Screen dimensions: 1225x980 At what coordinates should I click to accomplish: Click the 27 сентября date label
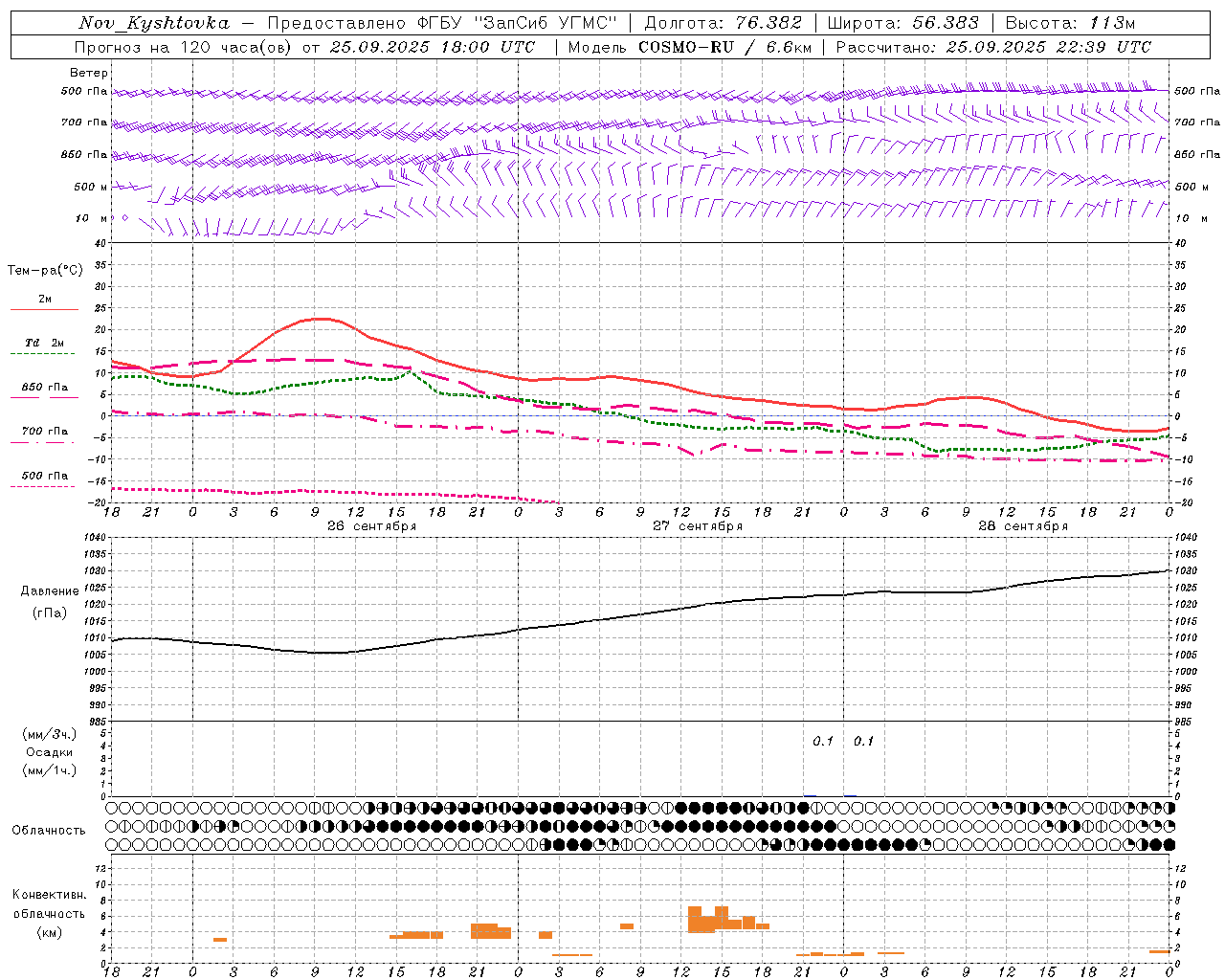pos(698,526)
